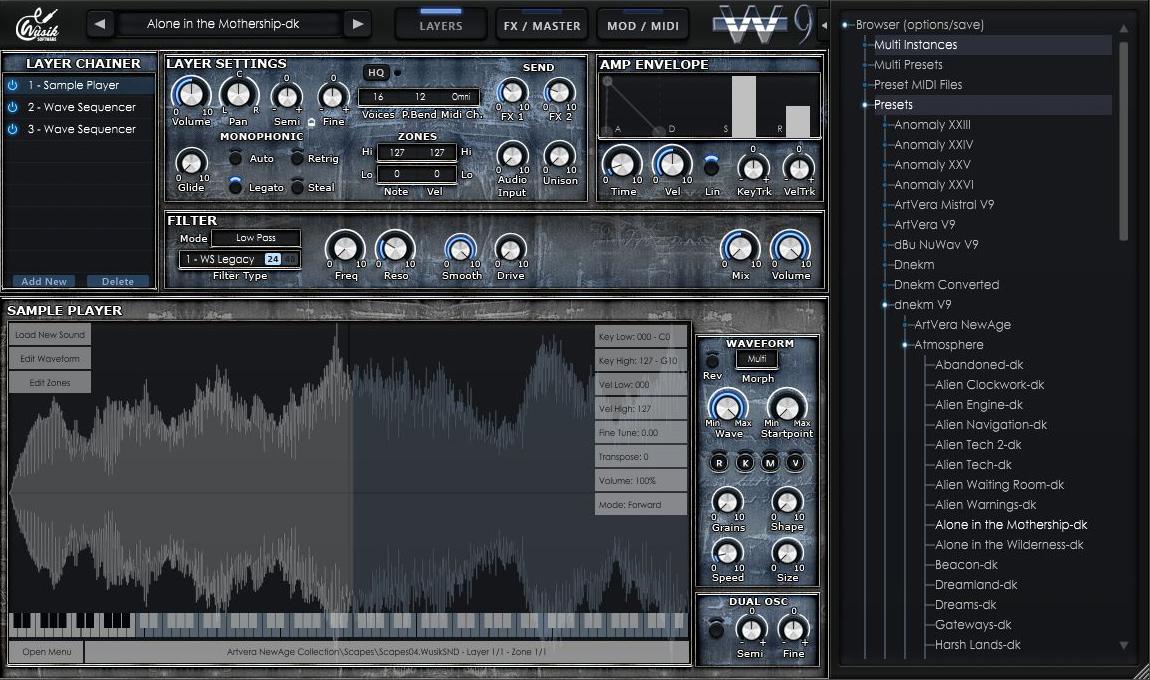This screenshot has height=680, width=1150.
Task: Click the Unison knob
Action: tap(559, 156)
